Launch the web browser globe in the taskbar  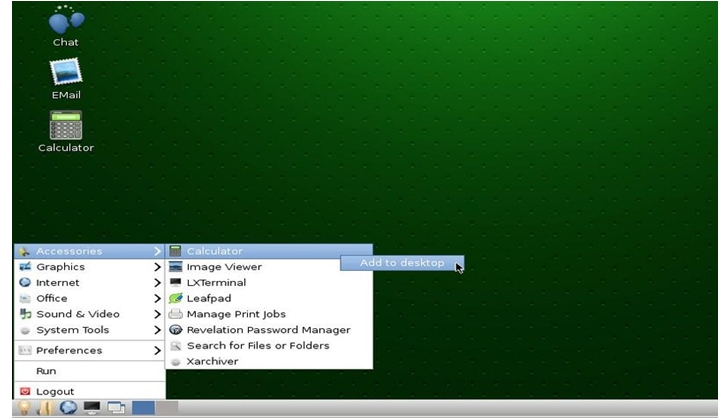point(68,407)
